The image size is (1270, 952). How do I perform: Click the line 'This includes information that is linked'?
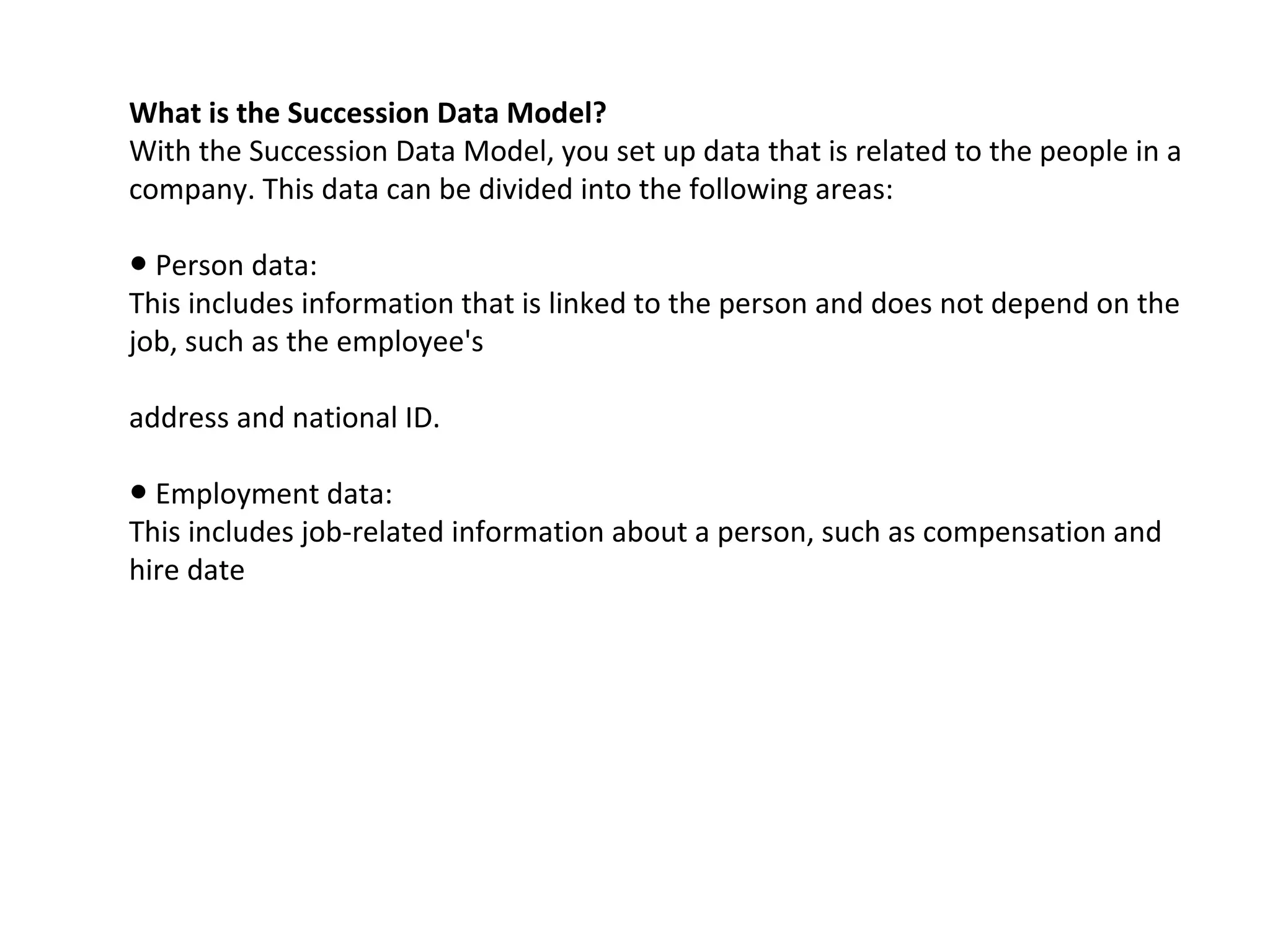(x=654, y=304)
